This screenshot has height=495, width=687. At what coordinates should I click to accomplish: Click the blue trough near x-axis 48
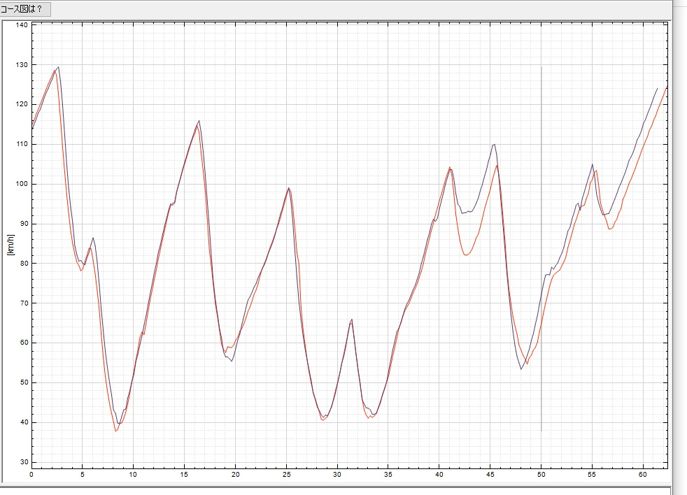(x=521, y=369)
